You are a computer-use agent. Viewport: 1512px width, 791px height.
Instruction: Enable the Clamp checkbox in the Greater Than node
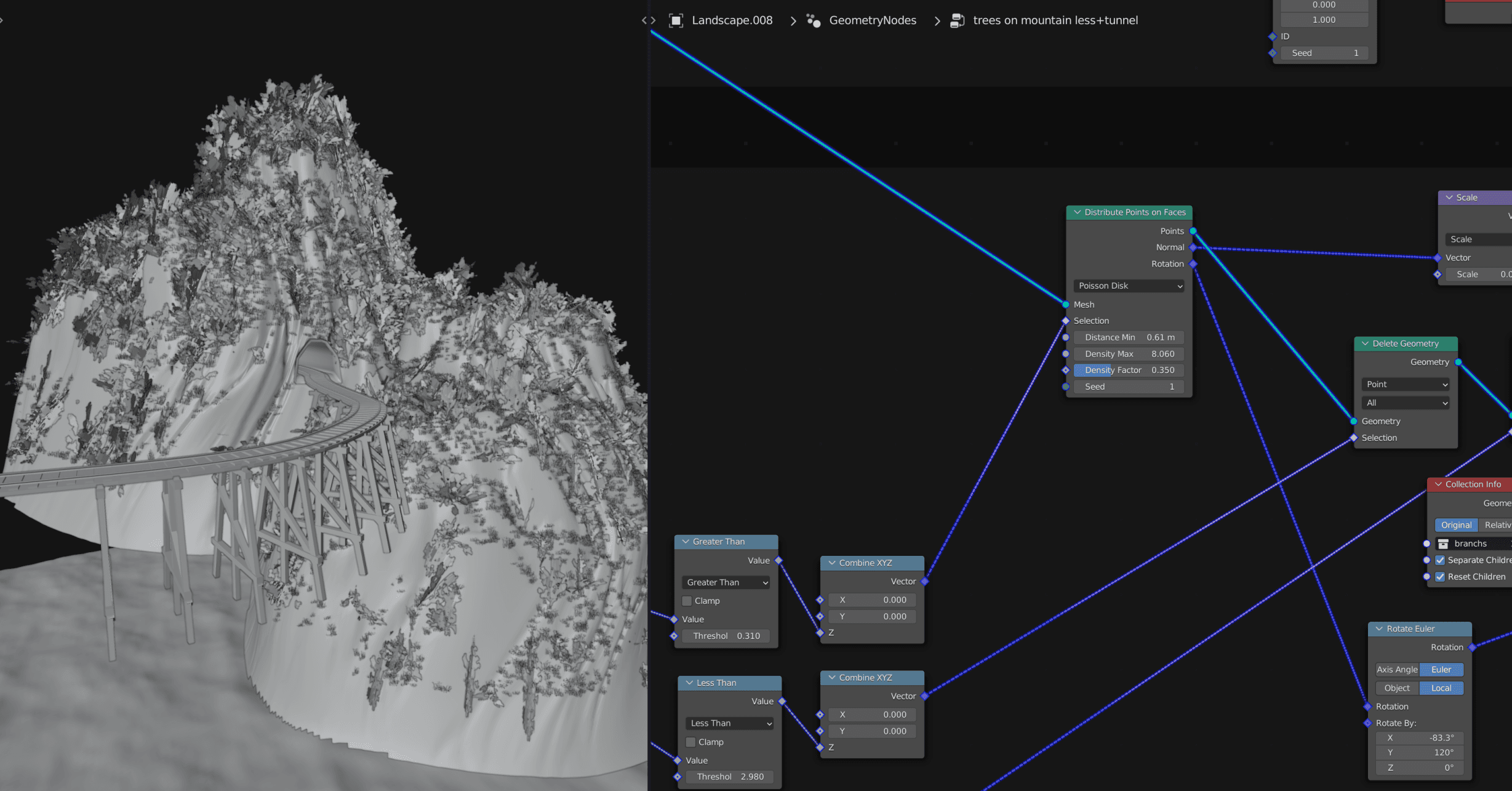[687, 601]
